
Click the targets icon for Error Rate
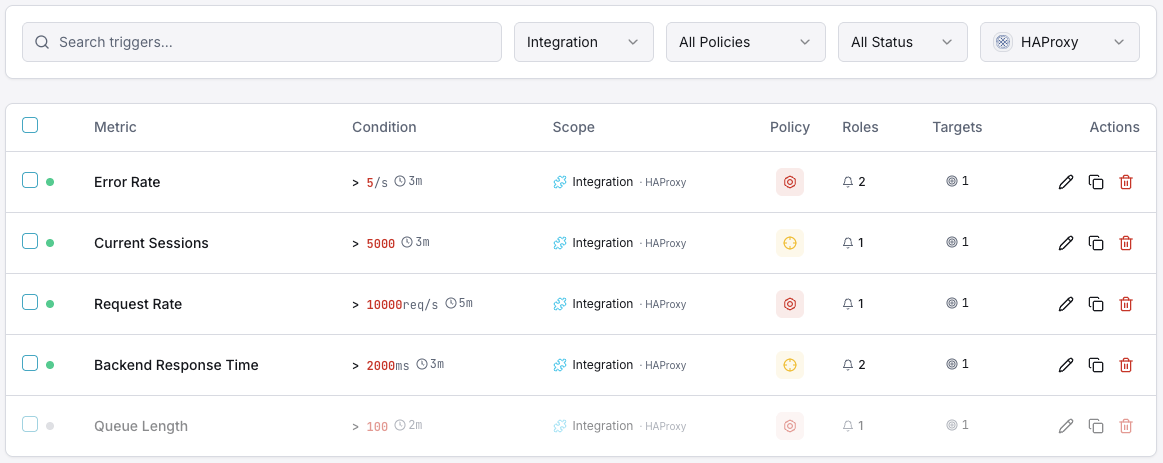(952, 181)
